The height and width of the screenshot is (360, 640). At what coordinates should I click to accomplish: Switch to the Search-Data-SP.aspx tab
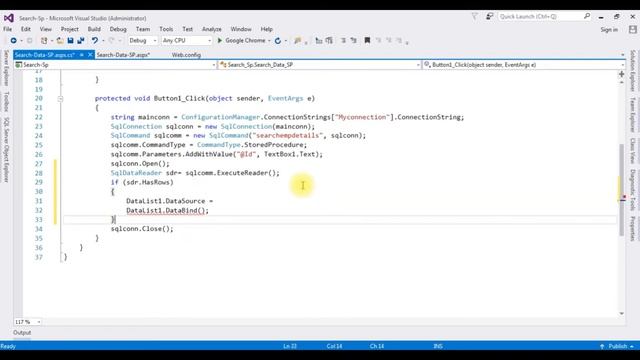tap(123, 55)
